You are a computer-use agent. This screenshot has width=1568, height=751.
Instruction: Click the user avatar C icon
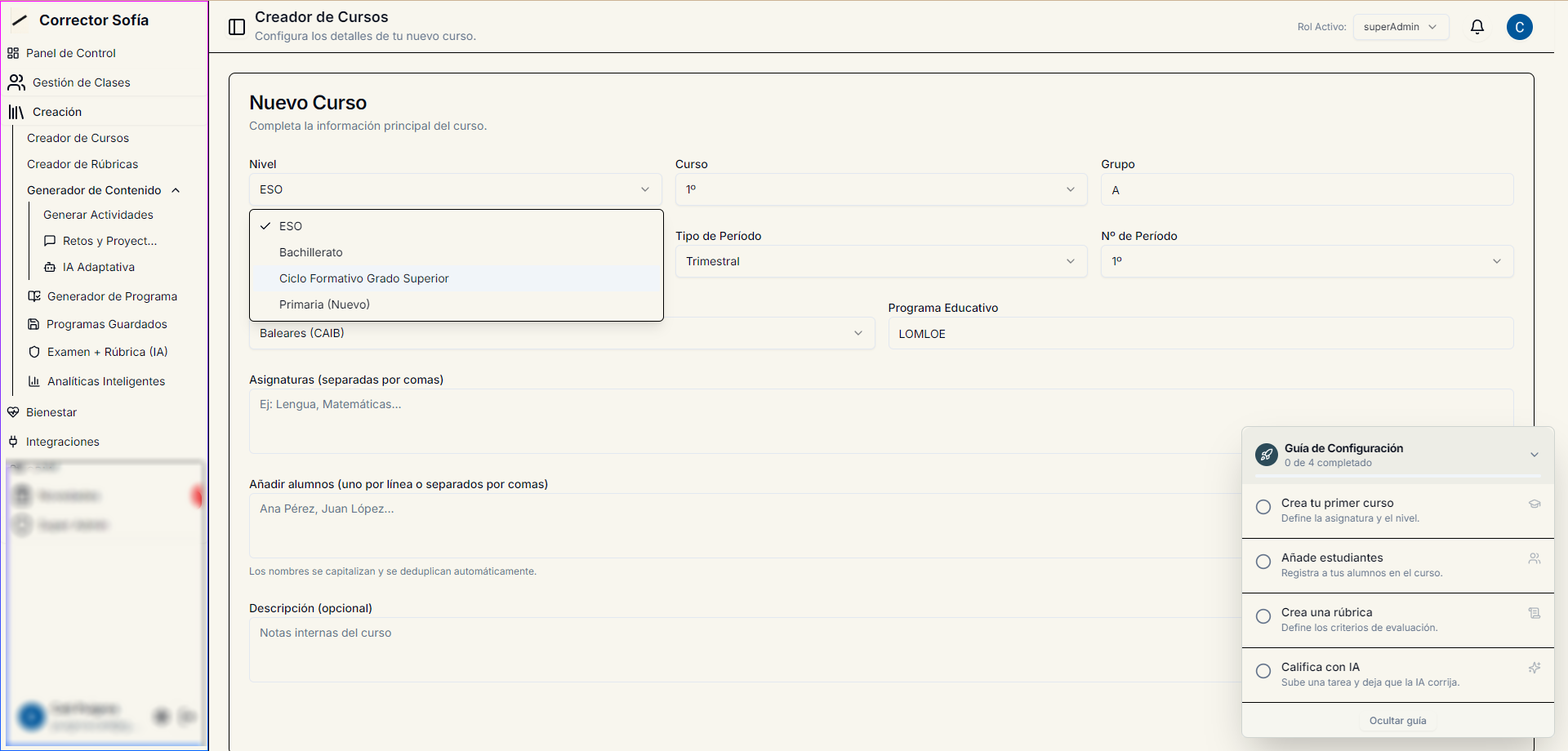tap(1519, 27)
